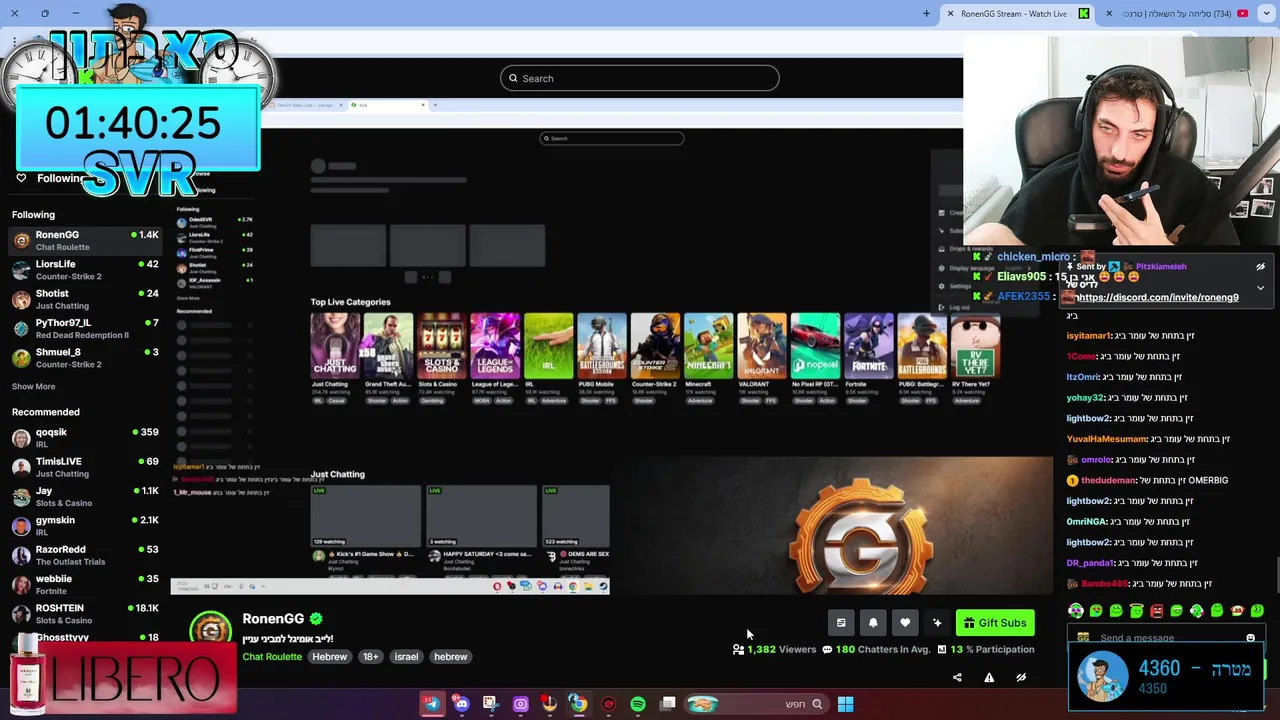Click the 18+ tag chip

coord(371,657)
